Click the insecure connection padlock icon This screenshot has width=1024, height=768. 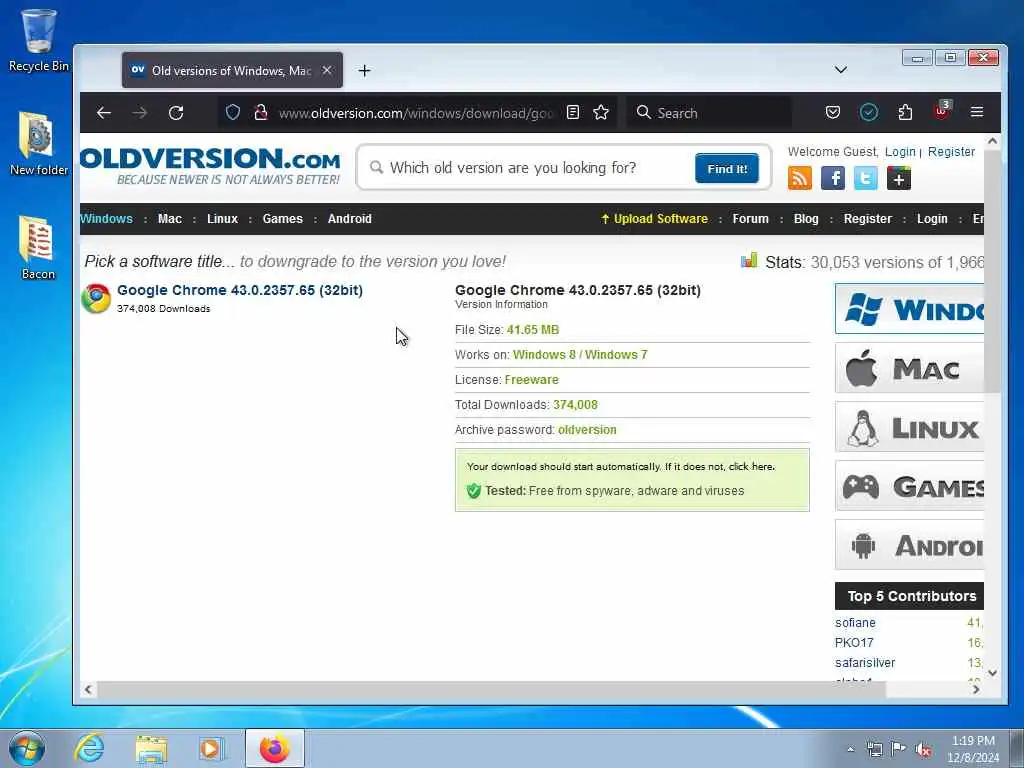[x=261, y=112]
